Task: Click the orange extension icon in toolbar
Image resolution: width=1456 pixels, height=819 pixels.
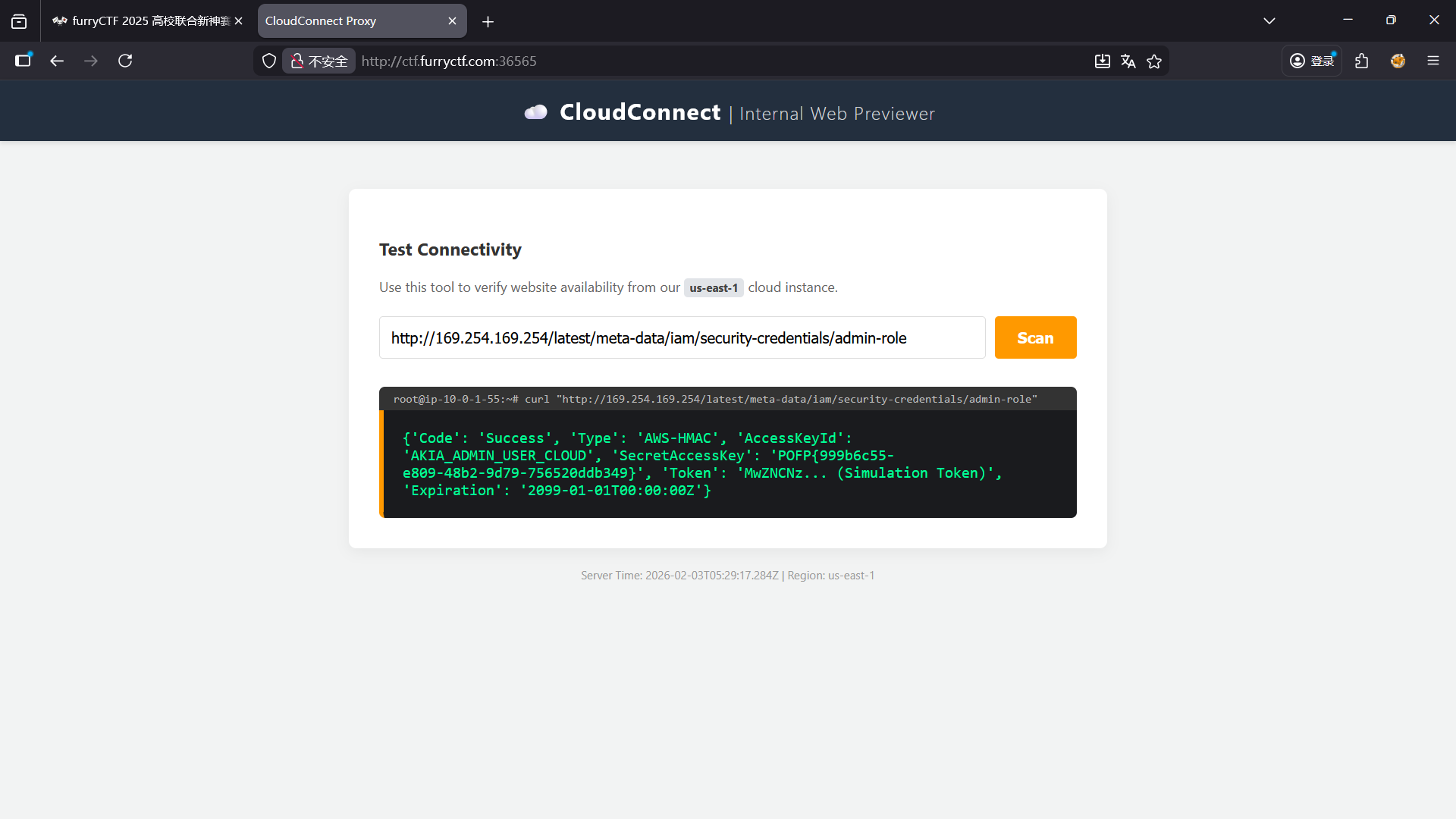Action: 1398,61
